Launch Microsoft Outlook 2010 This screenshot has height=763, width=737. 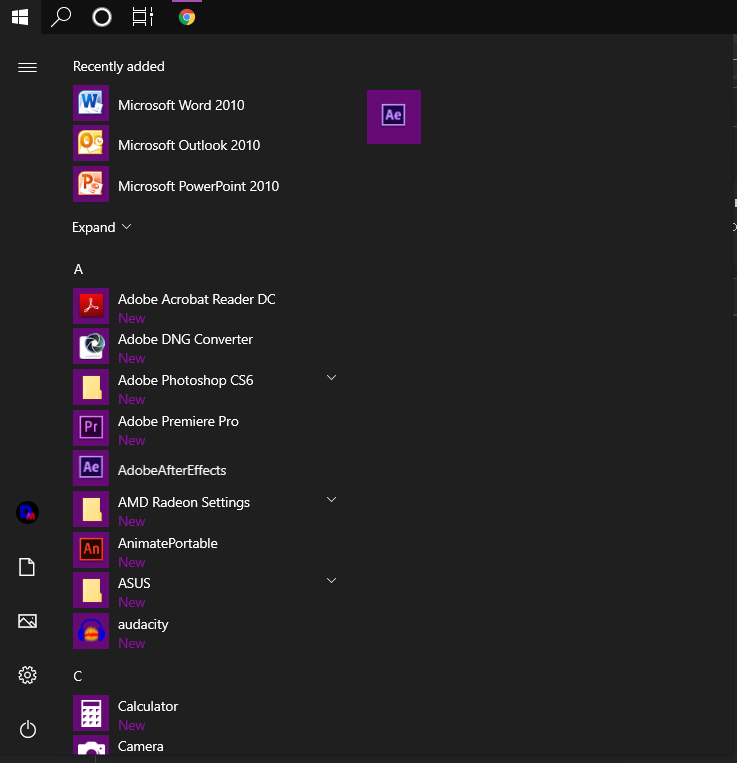(x=188, y=145)
